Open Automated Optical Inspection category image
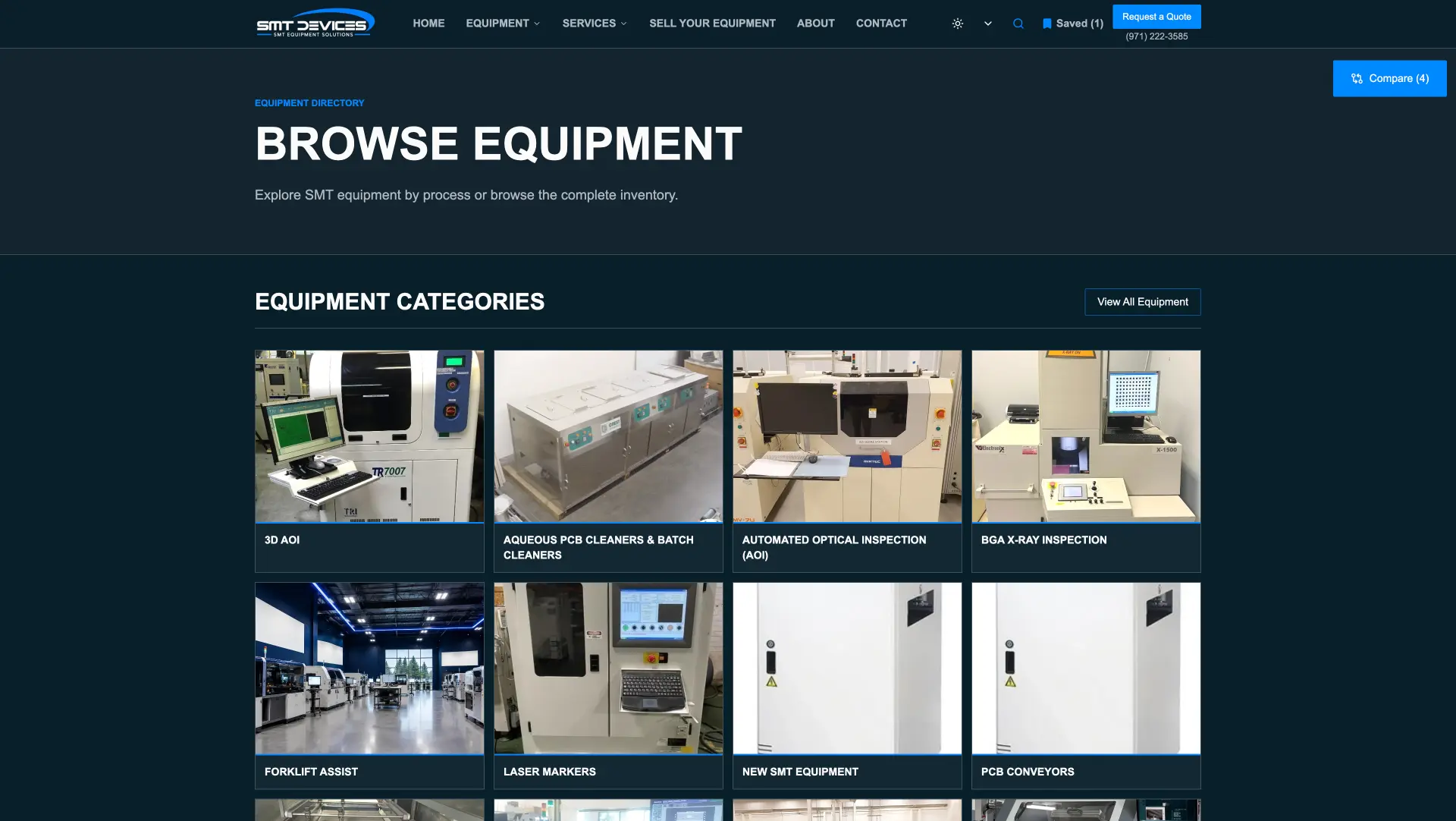 847,436
